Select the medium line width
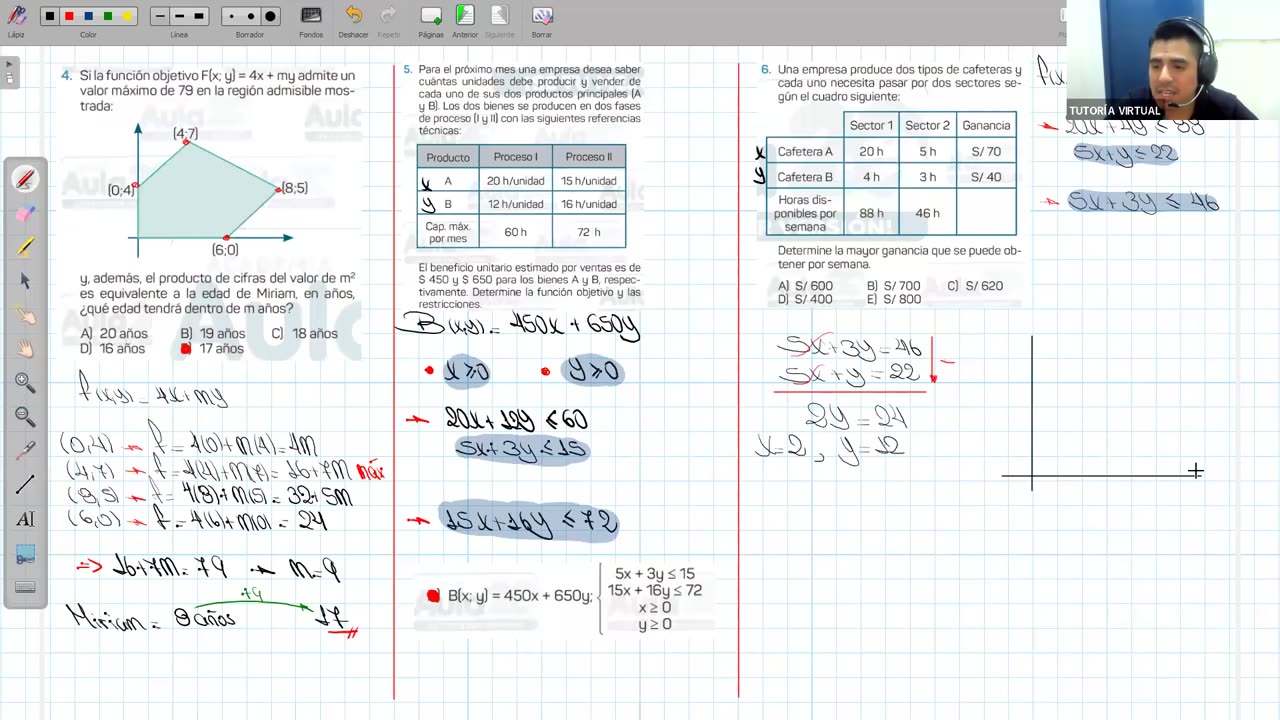The width and height of the screenshot is (1280, 720). tap(179, 16)
